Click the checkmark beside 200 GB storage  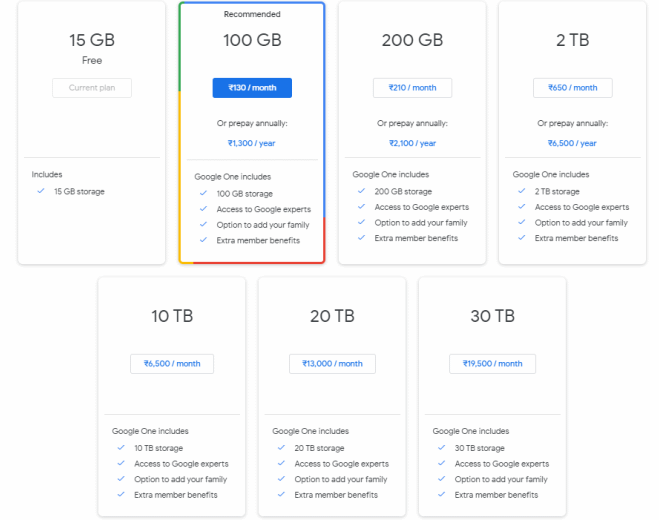click(361, 191)
